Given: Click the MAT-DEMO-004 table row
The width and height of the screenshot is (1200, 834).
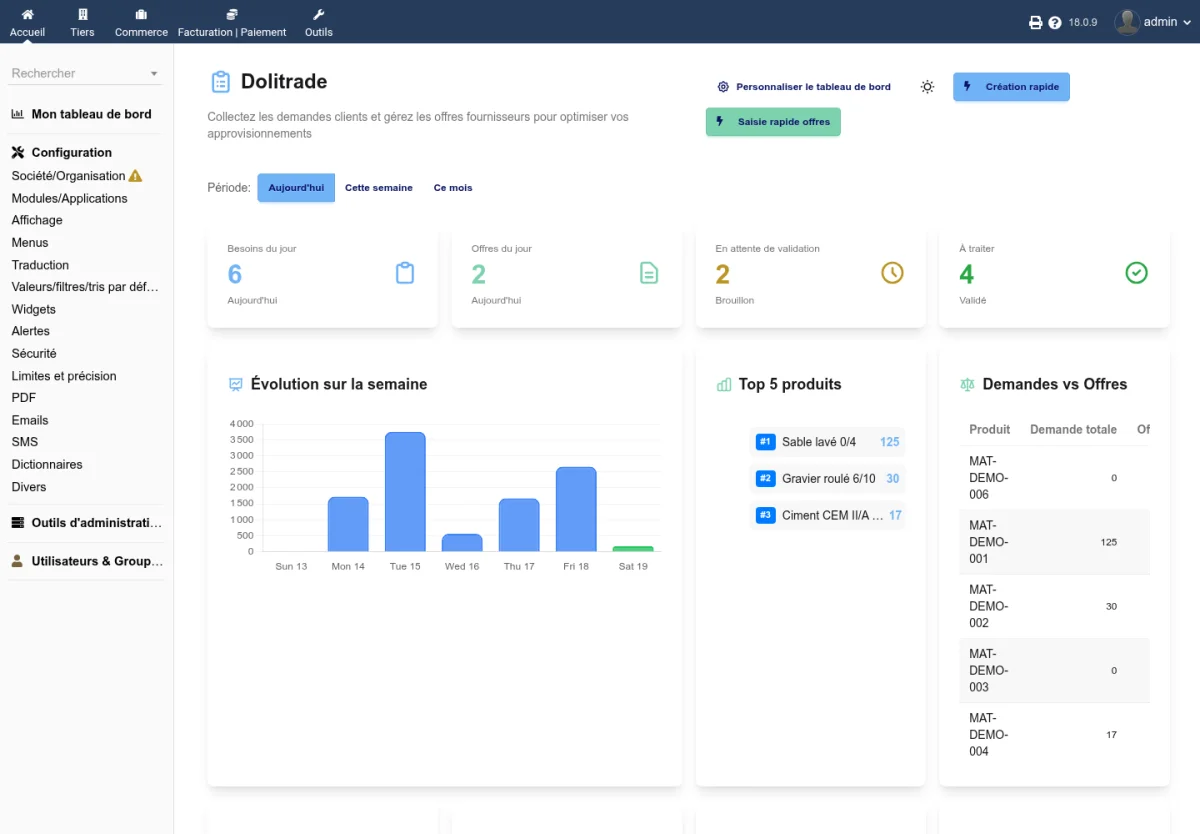Looking at the screenshot, I should point(1054,735).
